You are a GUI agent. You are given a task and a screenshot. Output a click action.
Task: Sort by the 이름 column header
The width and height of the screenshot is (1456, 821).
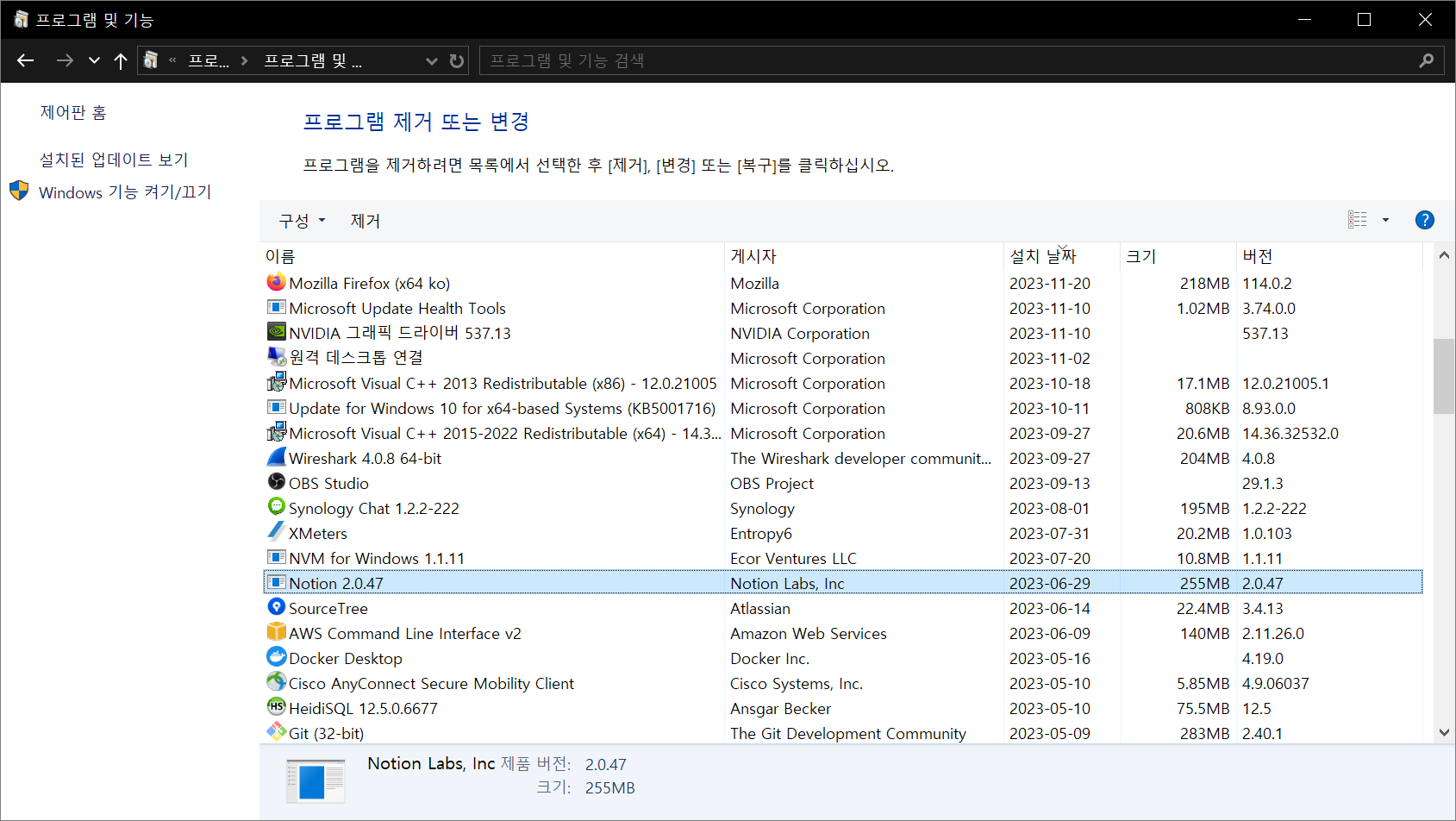493,256
